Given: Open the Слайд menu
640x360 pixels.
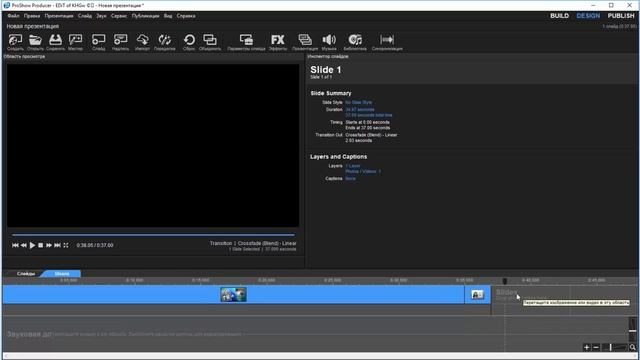Looking at the screenshot, I should tap(85, 16).
